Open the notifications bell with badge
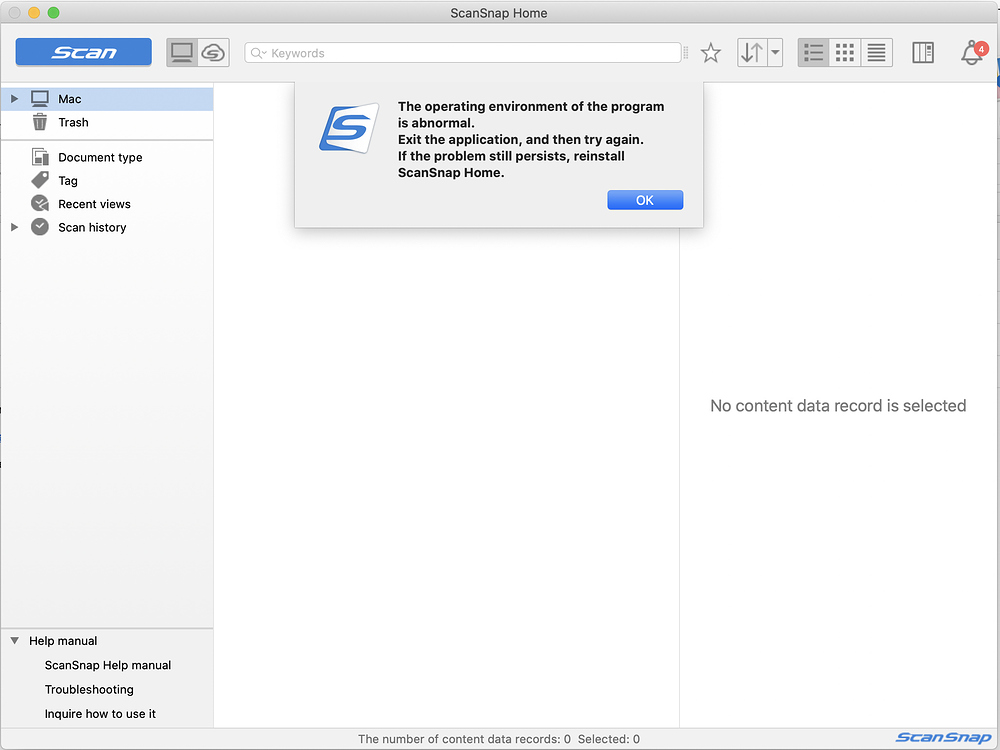The image size is (1000, 750). click(971, 53)
